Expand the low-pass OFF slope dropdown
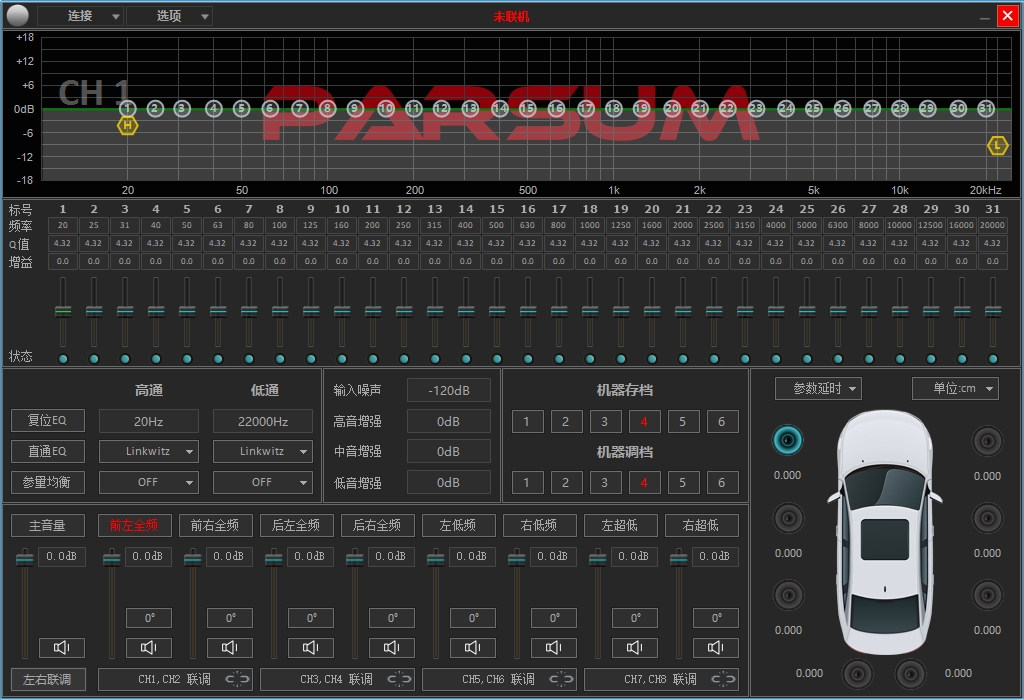 click(263, 482)
